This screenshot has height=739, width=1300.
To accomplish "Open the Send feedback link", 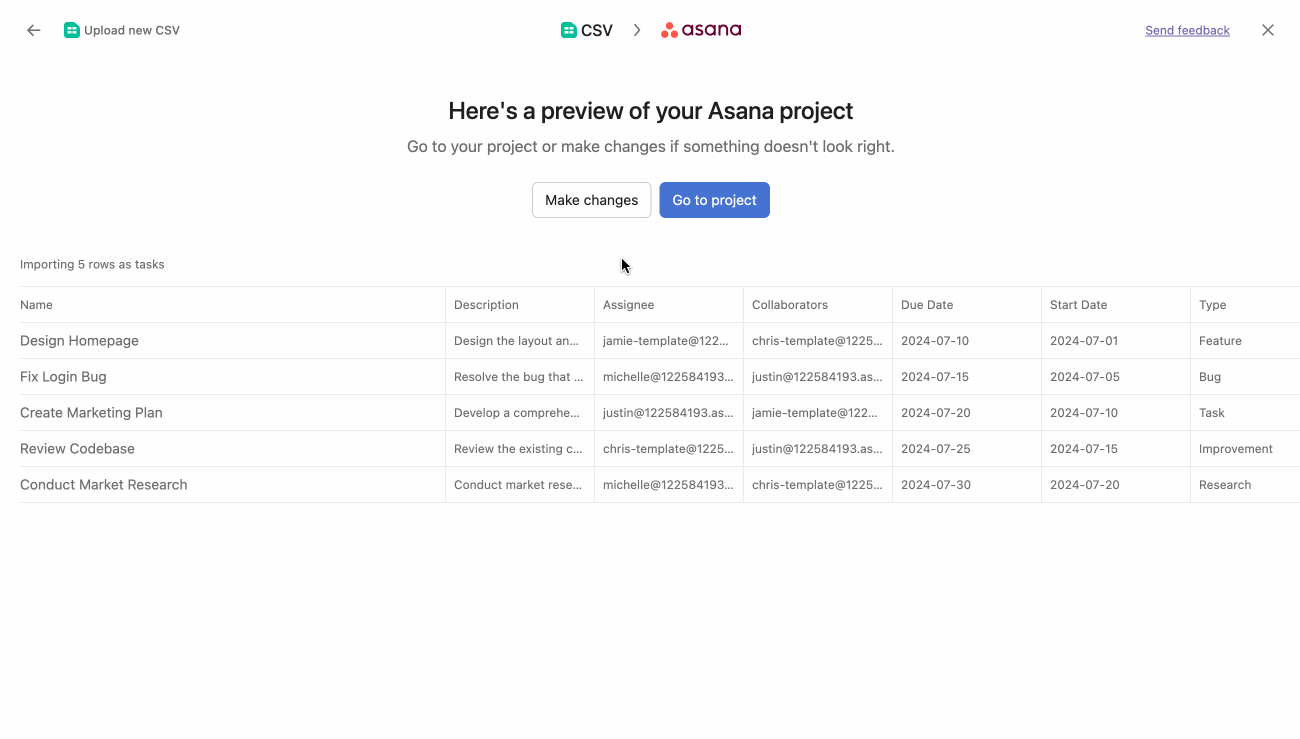I will pyautogui.click(x=1187, y=31).
